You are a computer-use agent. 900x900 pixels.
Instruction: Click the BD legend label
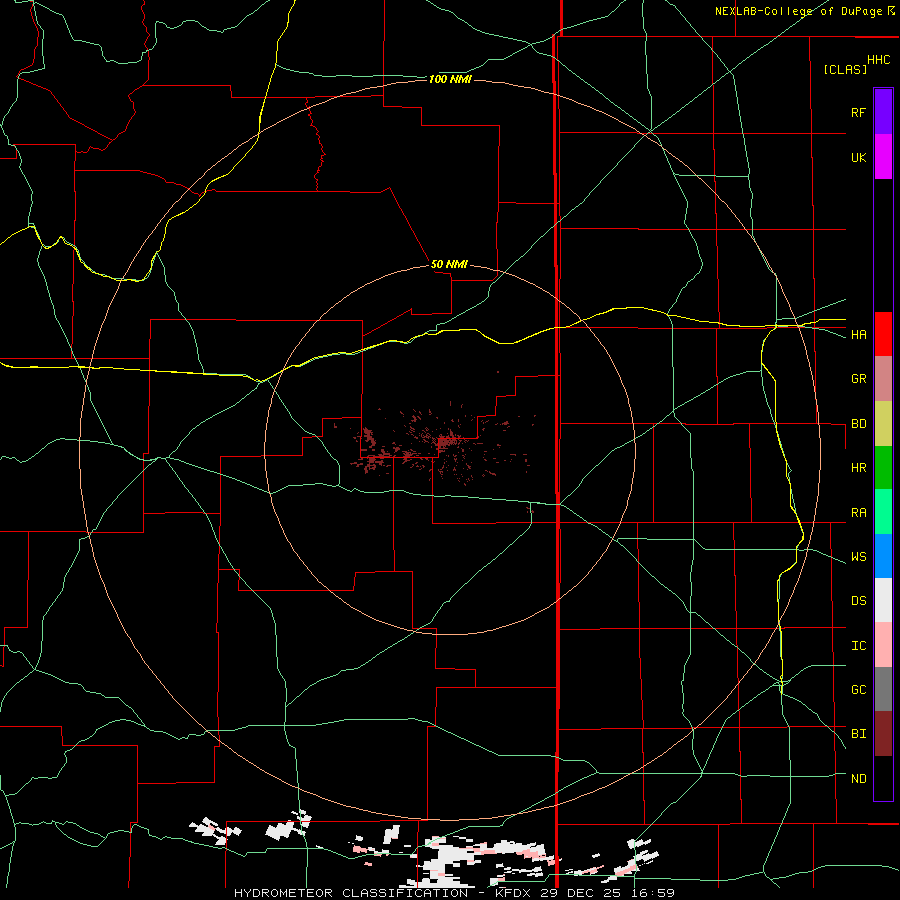858,424
